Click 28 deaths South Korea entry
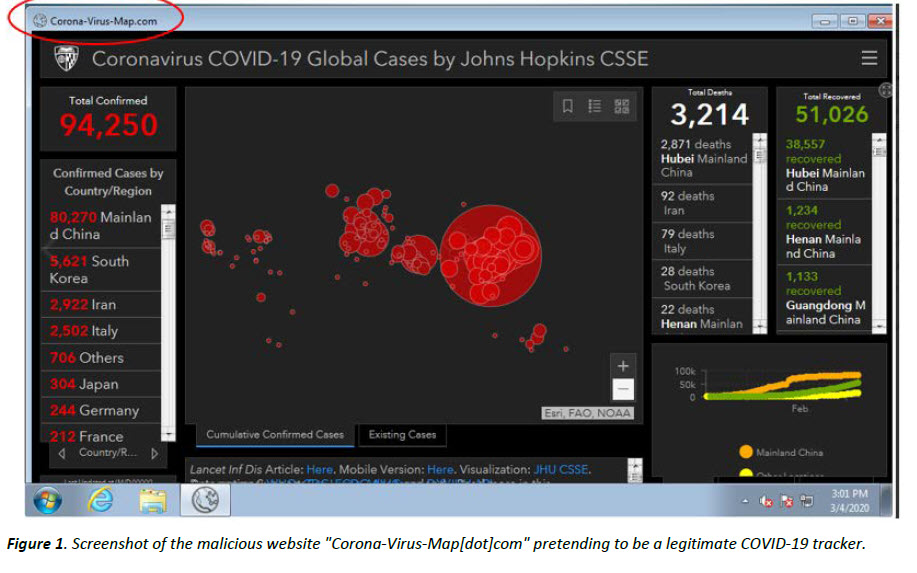Image resolution: width=917 pixels, height=573 pixels. tap(702, 279)
